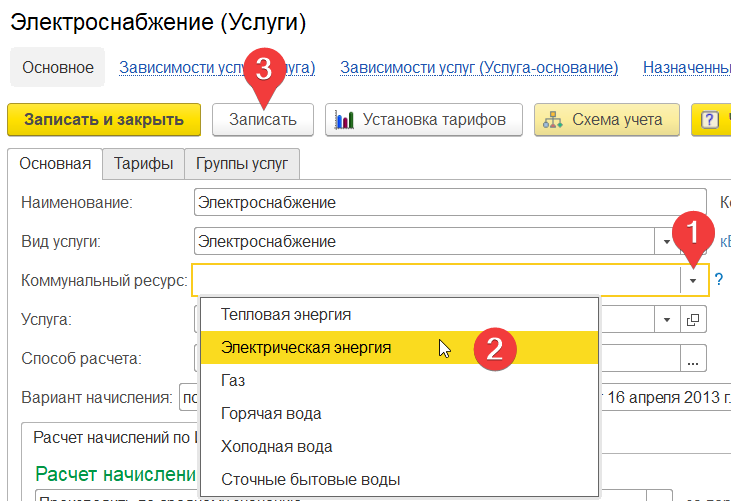
Task: Click the blue question mark next to Коммунальный ресурс
Action: (x=718, y=280)
